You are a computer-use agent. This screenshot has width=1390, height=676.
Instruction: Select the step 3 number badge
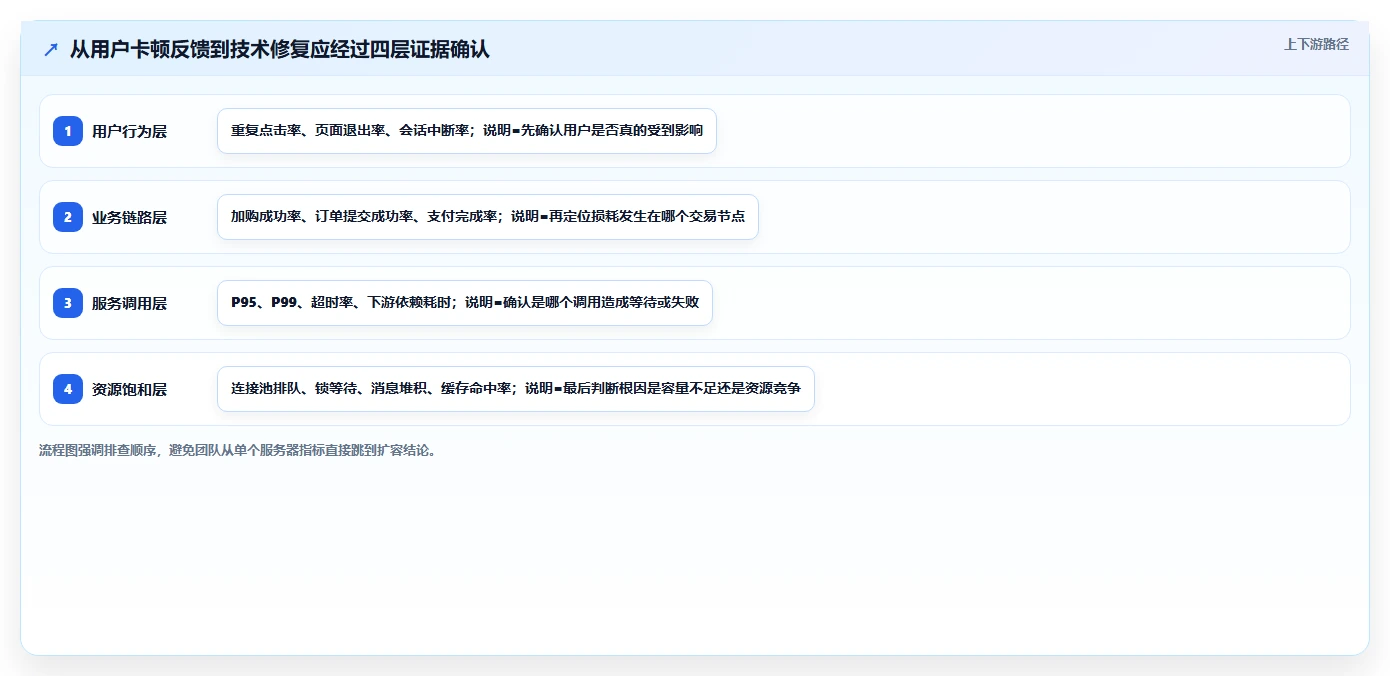[x=68, y=303]
